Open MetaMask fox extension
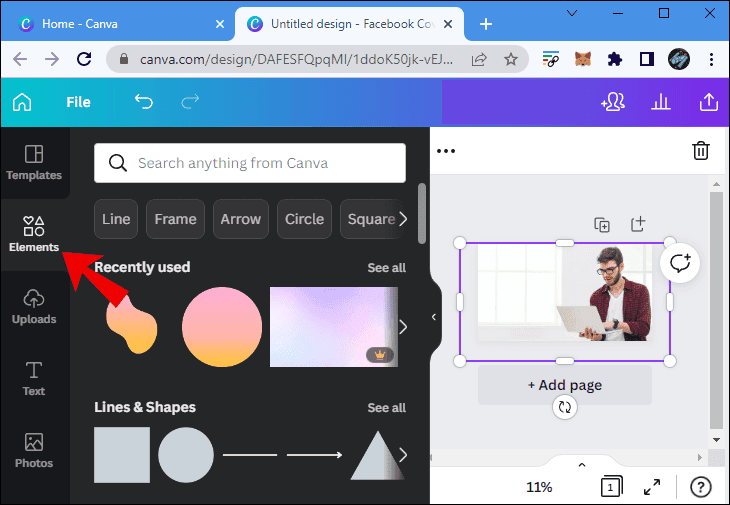The height and width of the screenshot is (505, 730). pos(583,59)
